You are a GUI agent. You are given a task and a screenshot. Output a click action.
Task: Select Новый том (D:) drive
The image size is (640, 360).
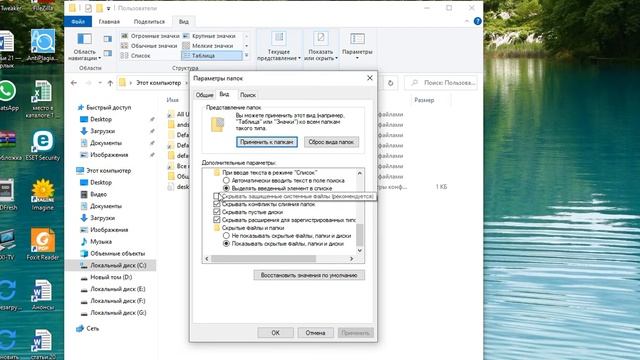[111, 277]
